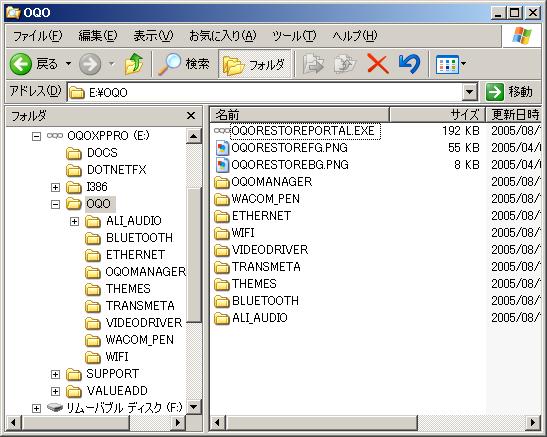Select WACOM_PEN folder in the tree pane

(x=129, y=340)
